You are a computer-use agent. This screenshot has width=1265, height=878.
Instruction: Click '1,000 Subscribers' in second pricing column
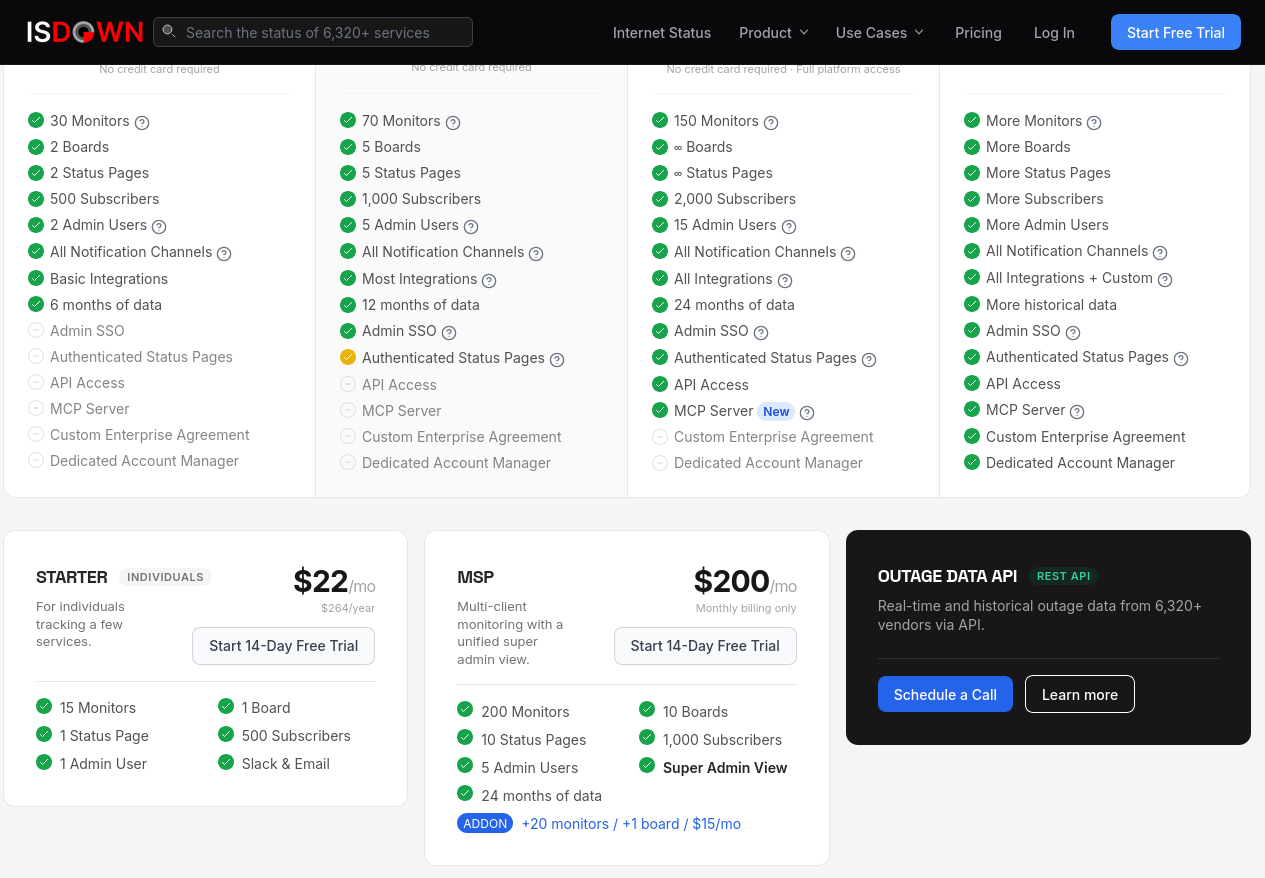coord(421,198)
